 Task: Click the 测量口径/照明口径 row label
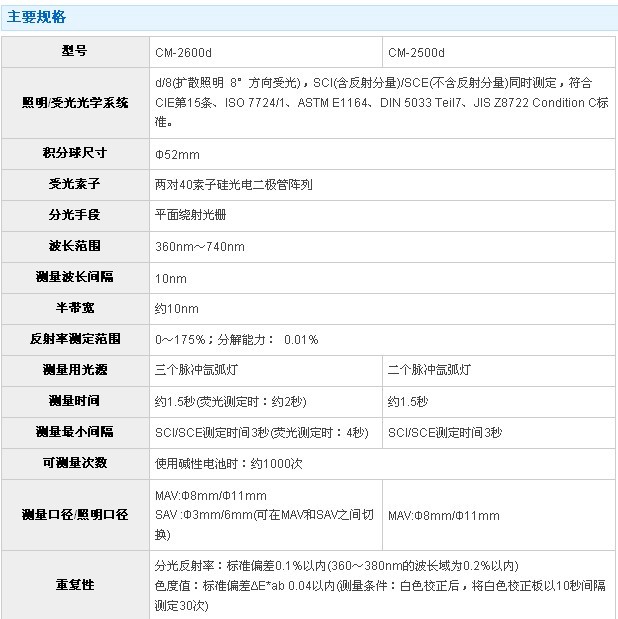pos(75,514)
